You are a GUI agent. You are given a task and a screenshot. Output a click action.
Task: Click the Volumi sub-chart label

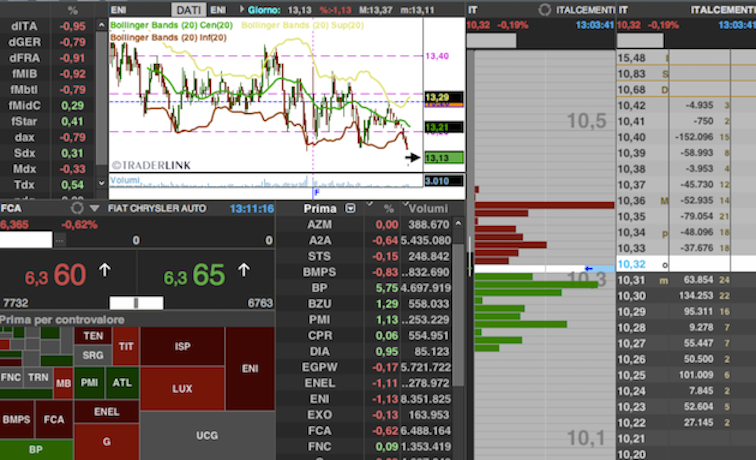[125, 180]
